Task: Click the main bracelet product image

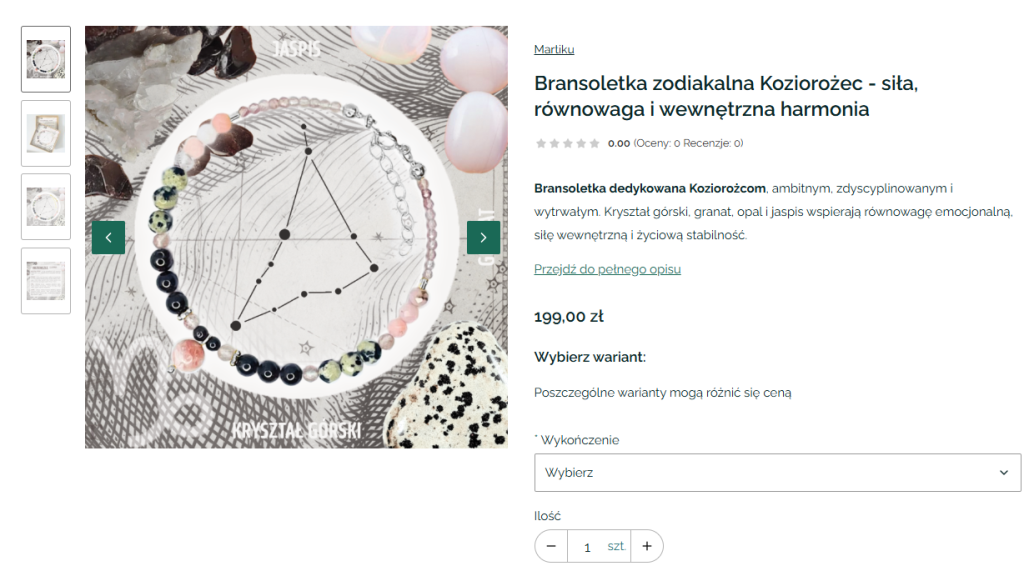Action: 296,237
